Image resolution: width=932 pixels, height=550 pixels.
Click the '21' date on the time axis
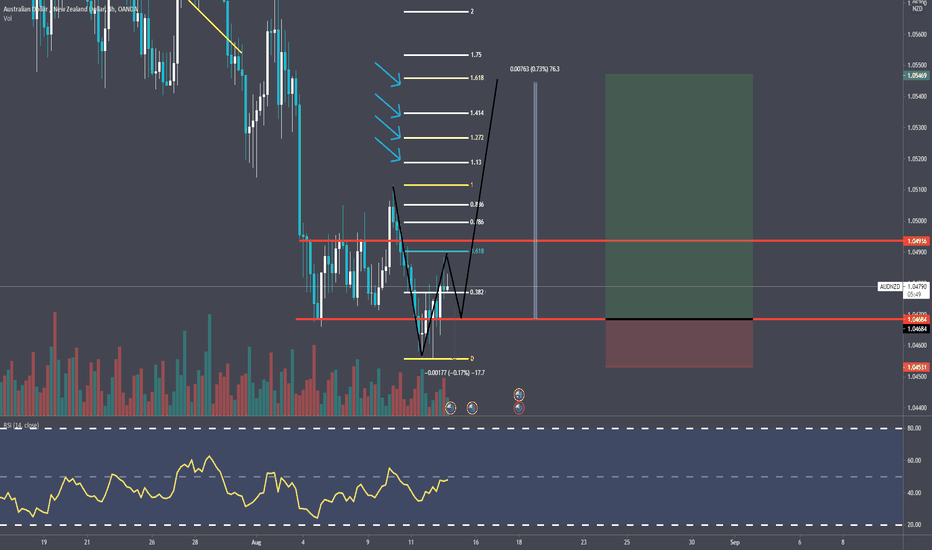click(87, 542)
